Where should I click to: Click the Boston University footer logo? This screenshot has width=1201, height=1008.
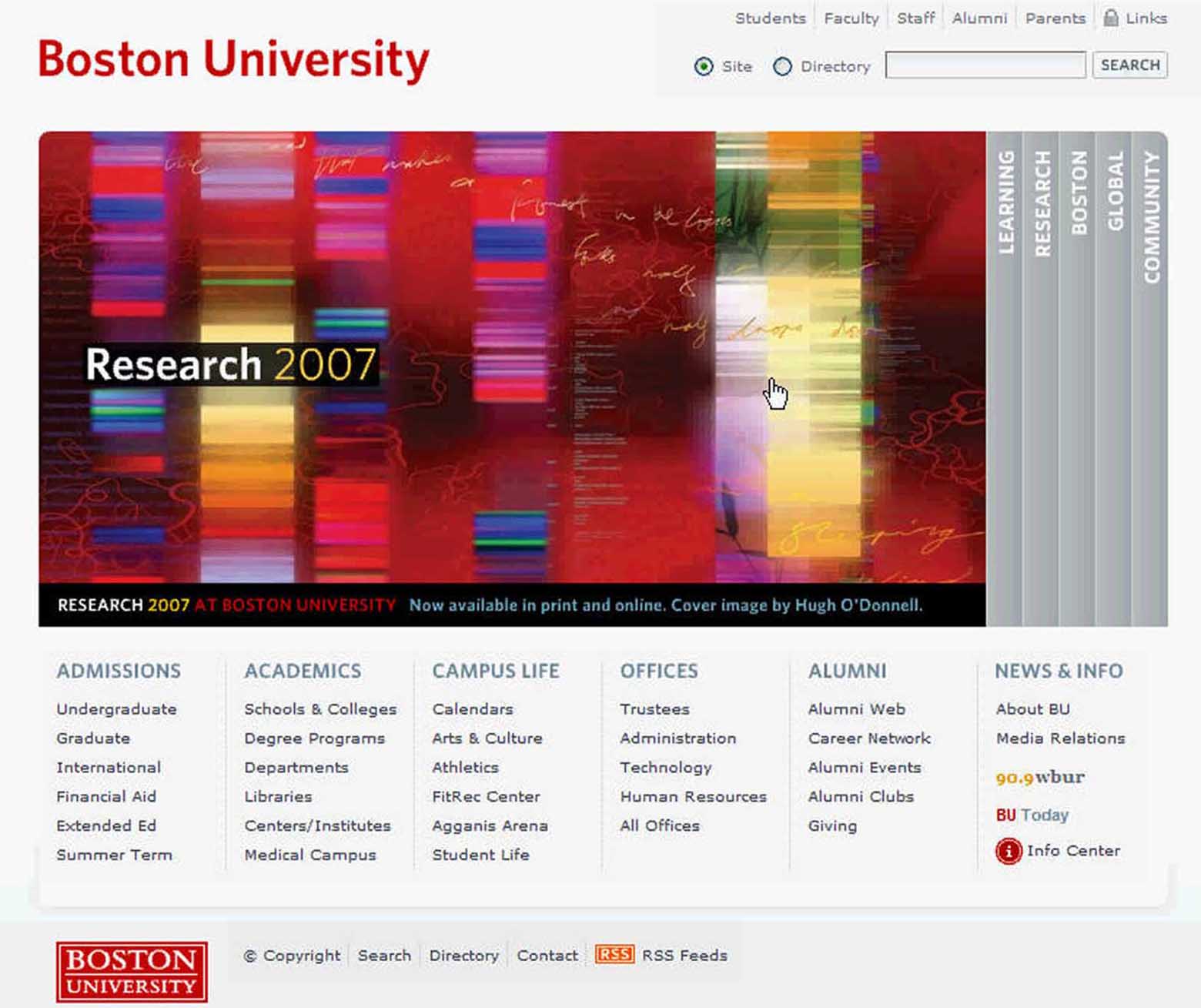(x=132, y=972)
